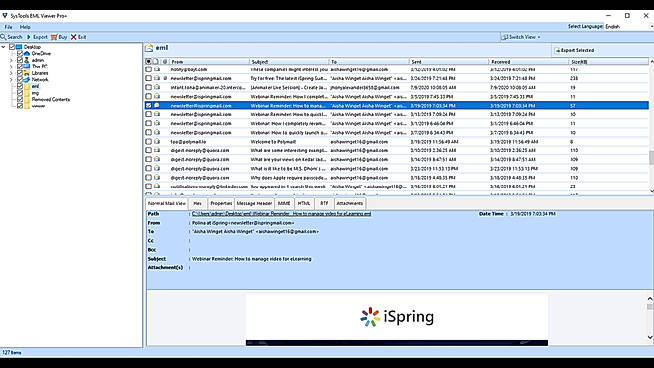Check the notify@bayt.com email checkbox
The width and height of the screenshot is (654, 368).
[x=148, y=69]
